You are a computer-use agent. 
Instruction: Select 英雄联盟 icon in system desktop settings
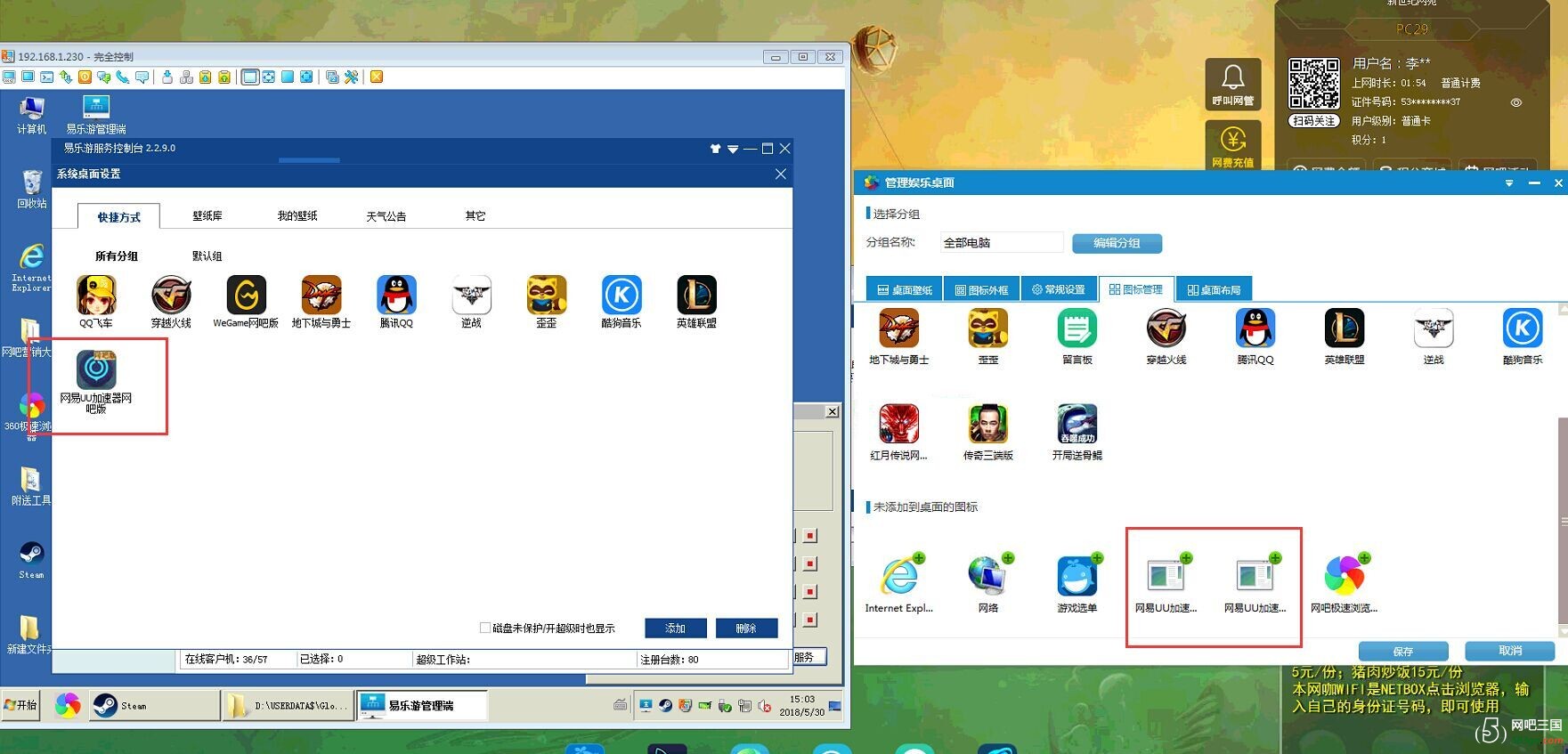[696, 296]
